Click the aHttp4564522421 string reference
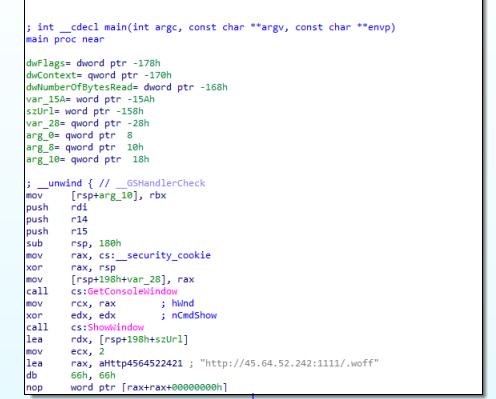 click(x=141, y=363)
